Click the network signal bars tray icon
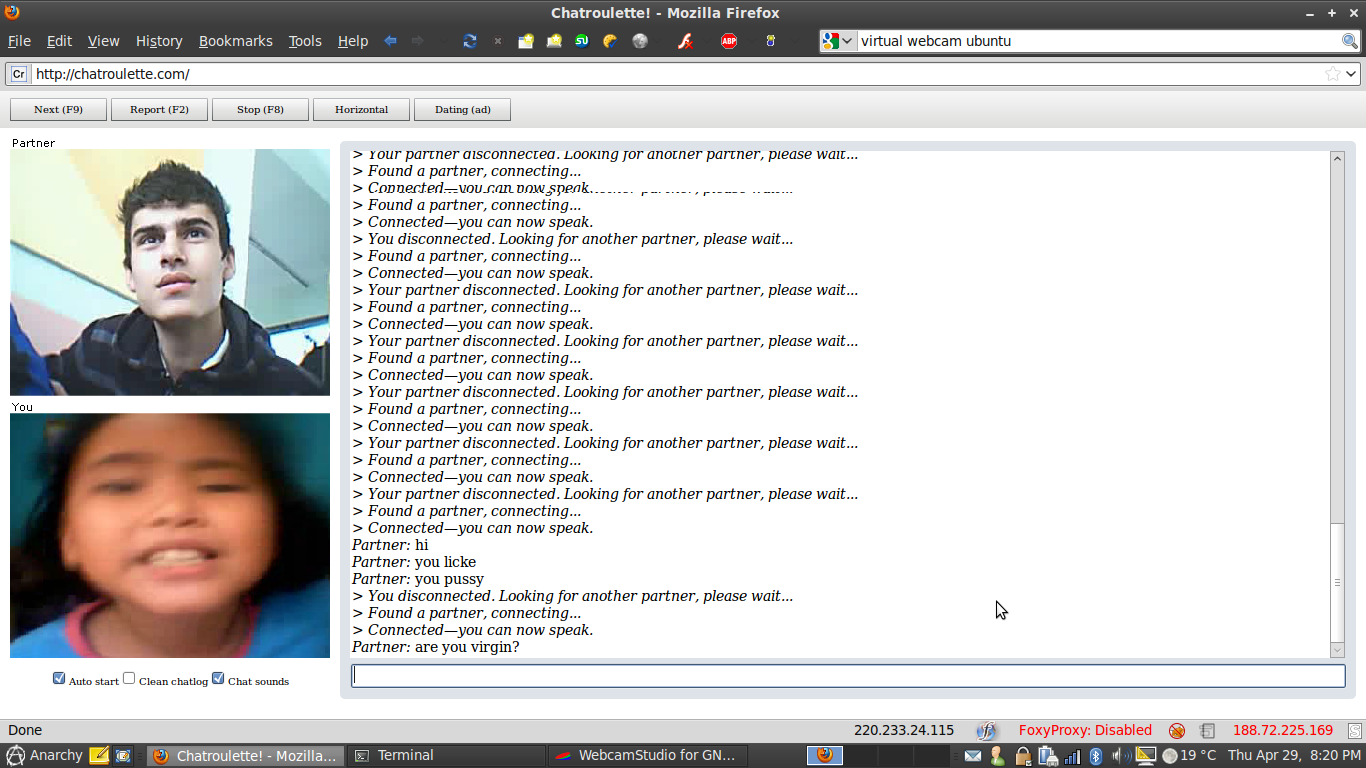This screenshot has height=768, width=1366. click(x=1072, y=756)
